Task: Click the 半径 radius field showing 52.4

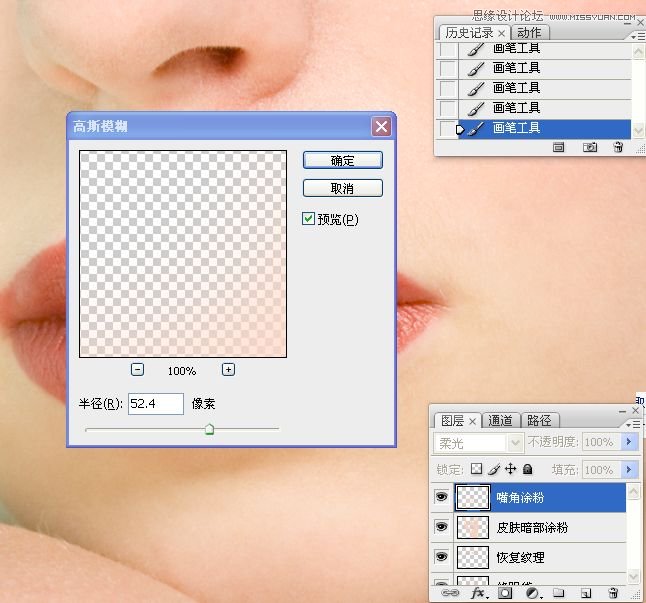Action: (156, 404)
